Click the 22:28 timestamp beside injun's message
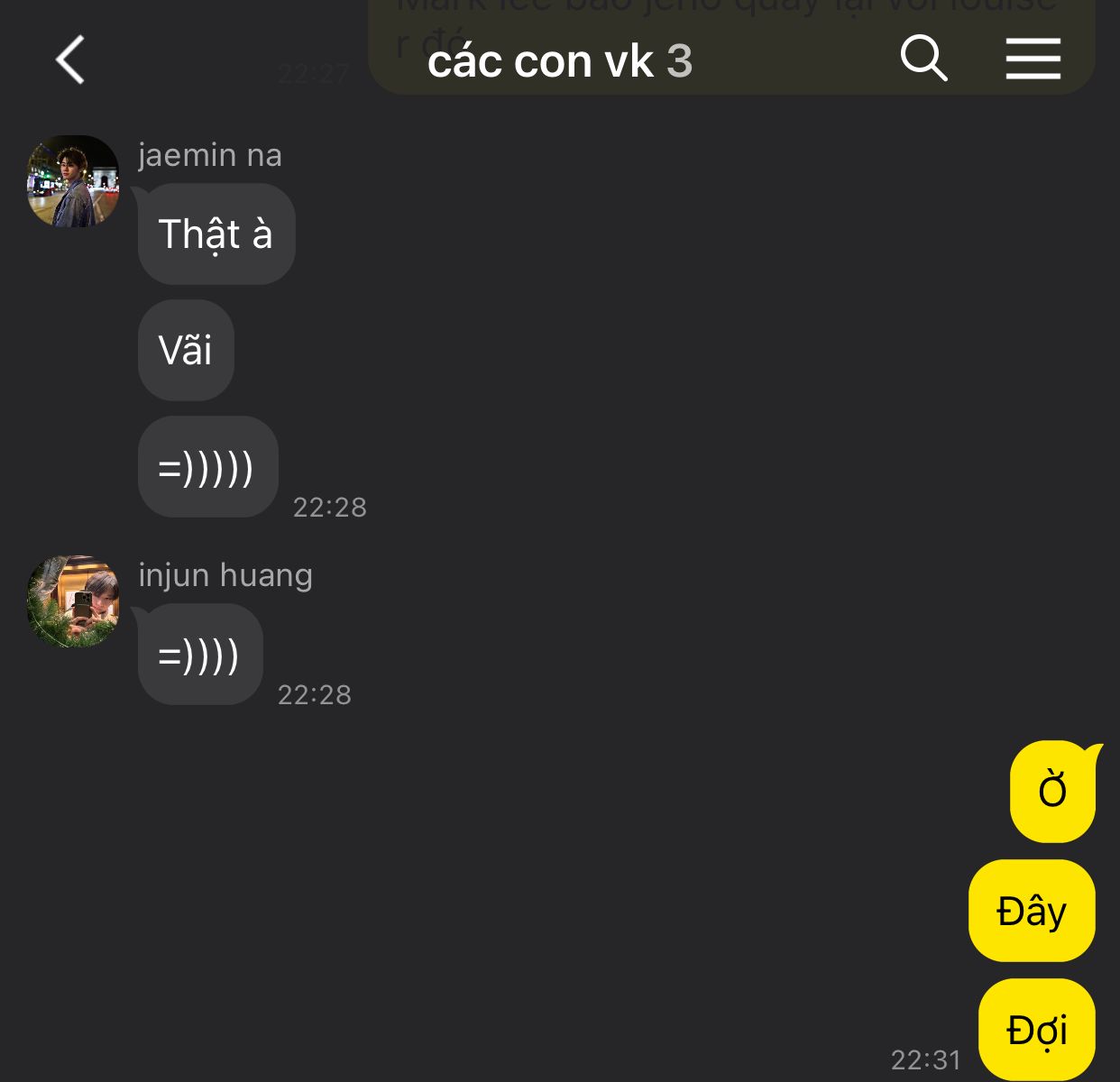This screenshot has width=1120, height=1082. [315, 695]
